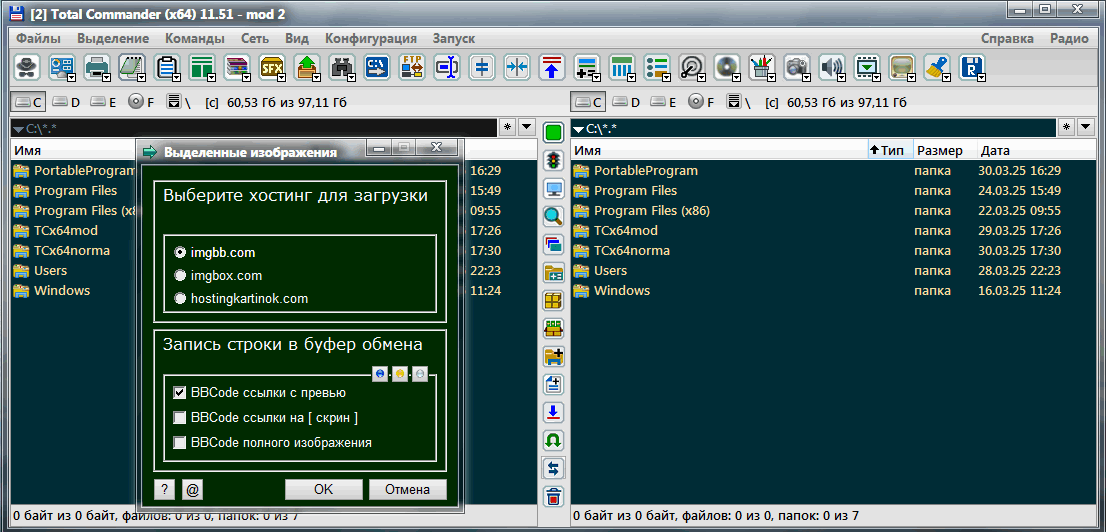Open dropdown arrow on green table icon
Image resolution: width=1106 pixels, height=532 pixels.
click(212, 76)
